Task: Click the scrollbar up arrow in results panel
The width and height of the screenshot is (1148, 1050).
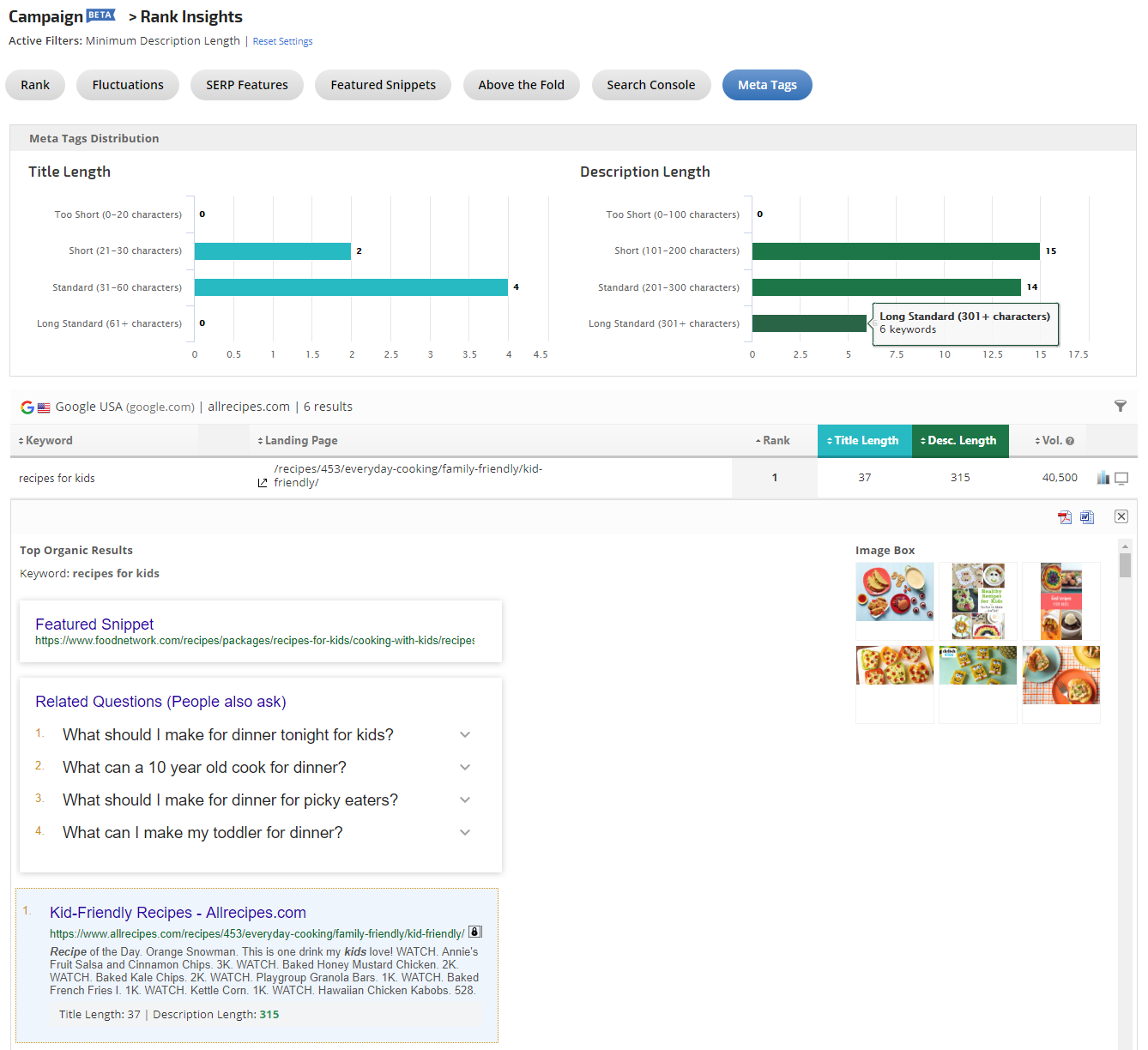Action: pyautogui.click(x=1125, y=546)
